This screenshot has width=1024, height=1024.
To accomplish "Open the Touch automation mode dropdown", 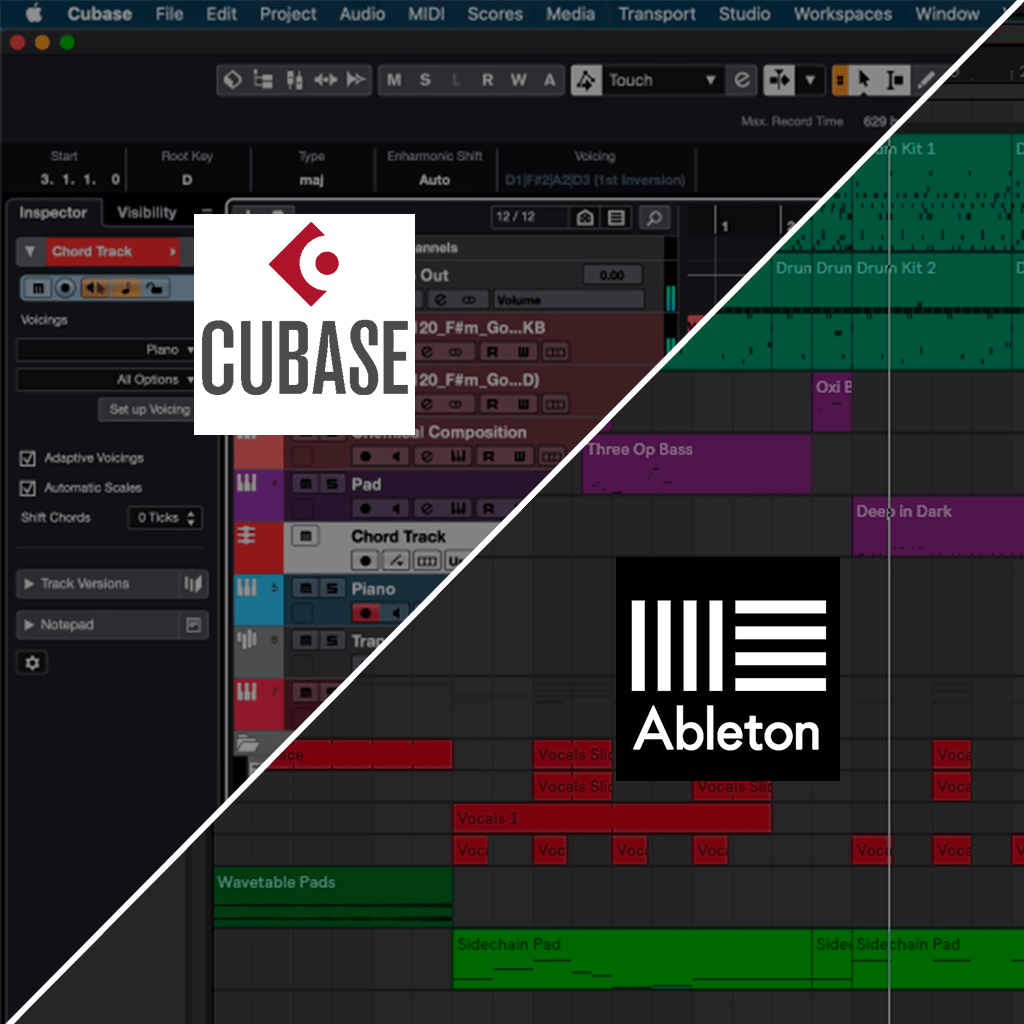I will coord(662,80).
